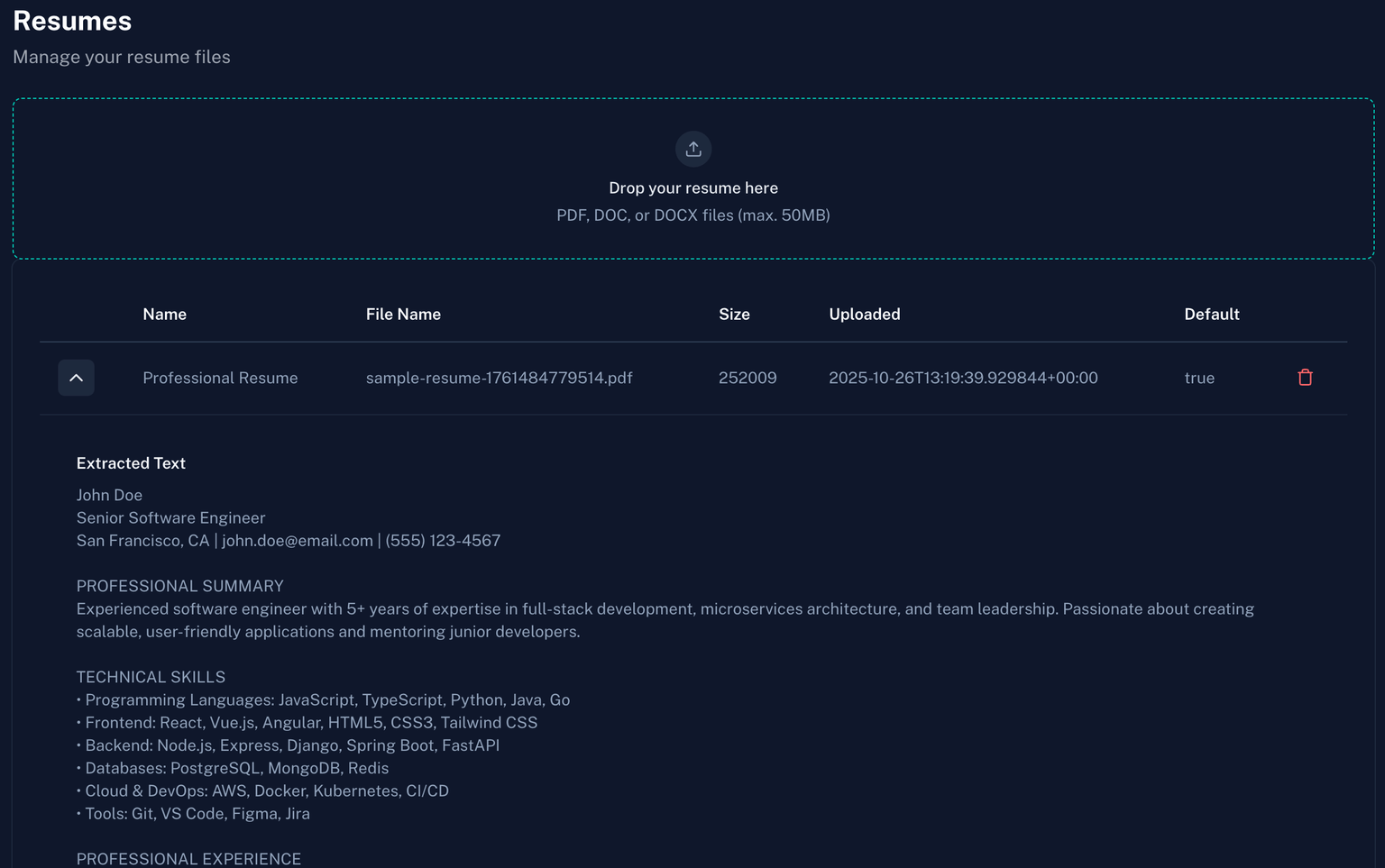This screenshot has width=1385, height=868.
Task: Click the TECHNICAL SKILLS section heading
Action: click(151, 677)
